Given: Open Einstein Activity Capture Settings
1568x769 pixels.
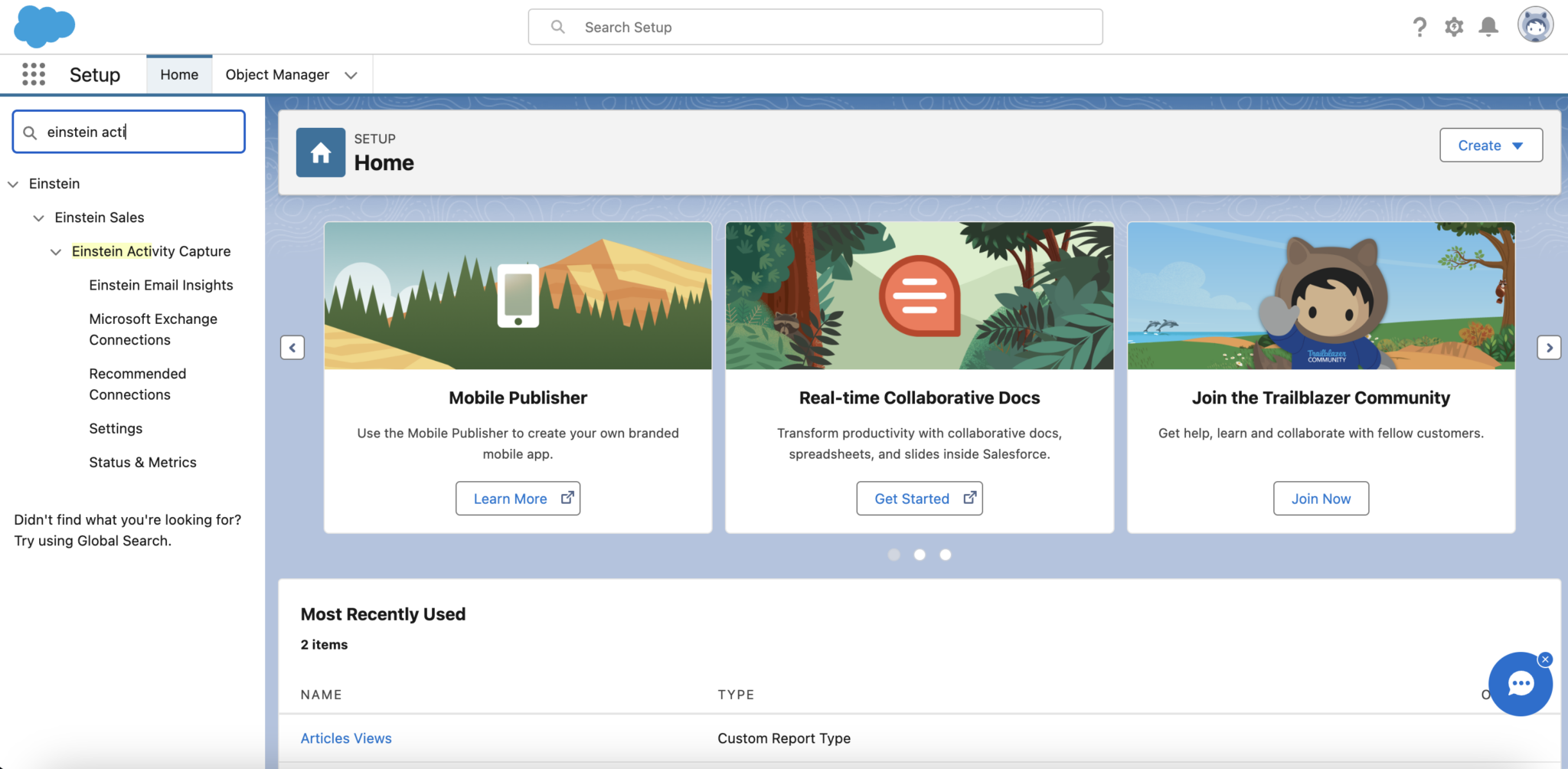Looking at the screenshot, I should tap(116, 428).
